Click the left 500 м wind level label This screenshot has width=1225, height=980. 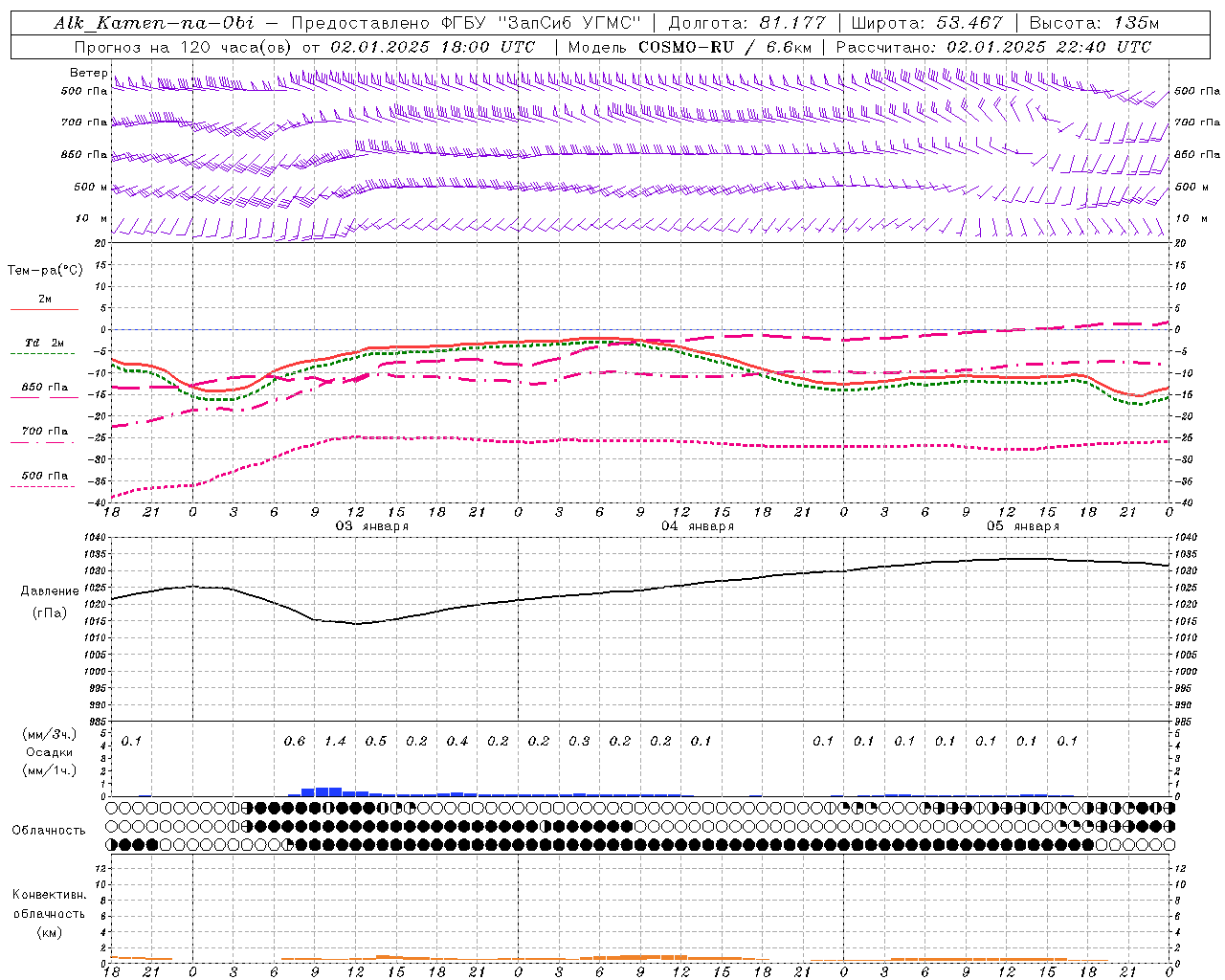[x=91, y=187]
